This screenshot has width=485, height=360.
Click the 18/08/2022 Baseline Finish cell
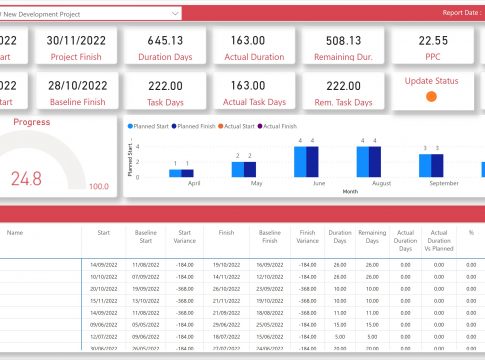(x=270, y=313)
